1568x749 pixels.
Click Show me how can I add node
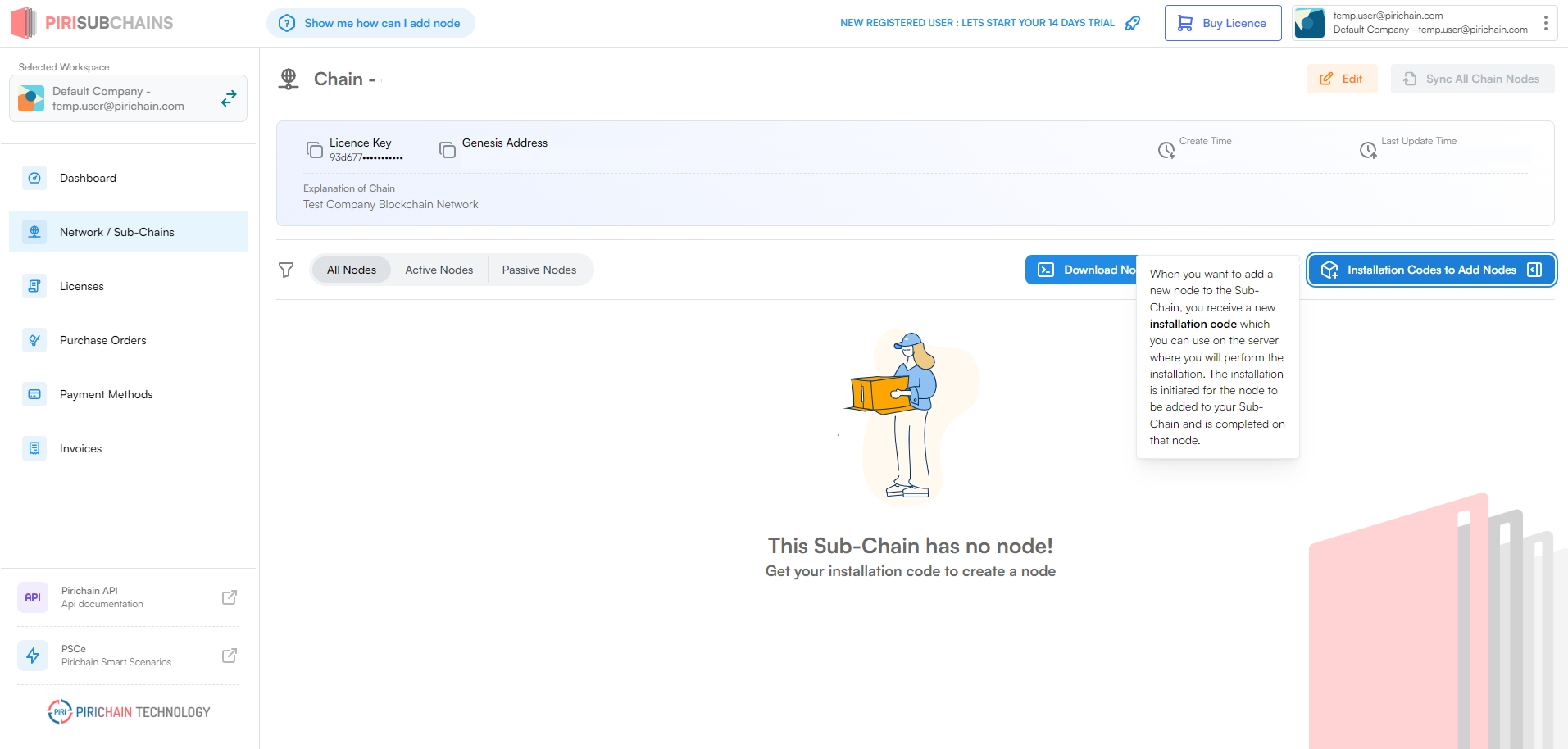[370, 23]
